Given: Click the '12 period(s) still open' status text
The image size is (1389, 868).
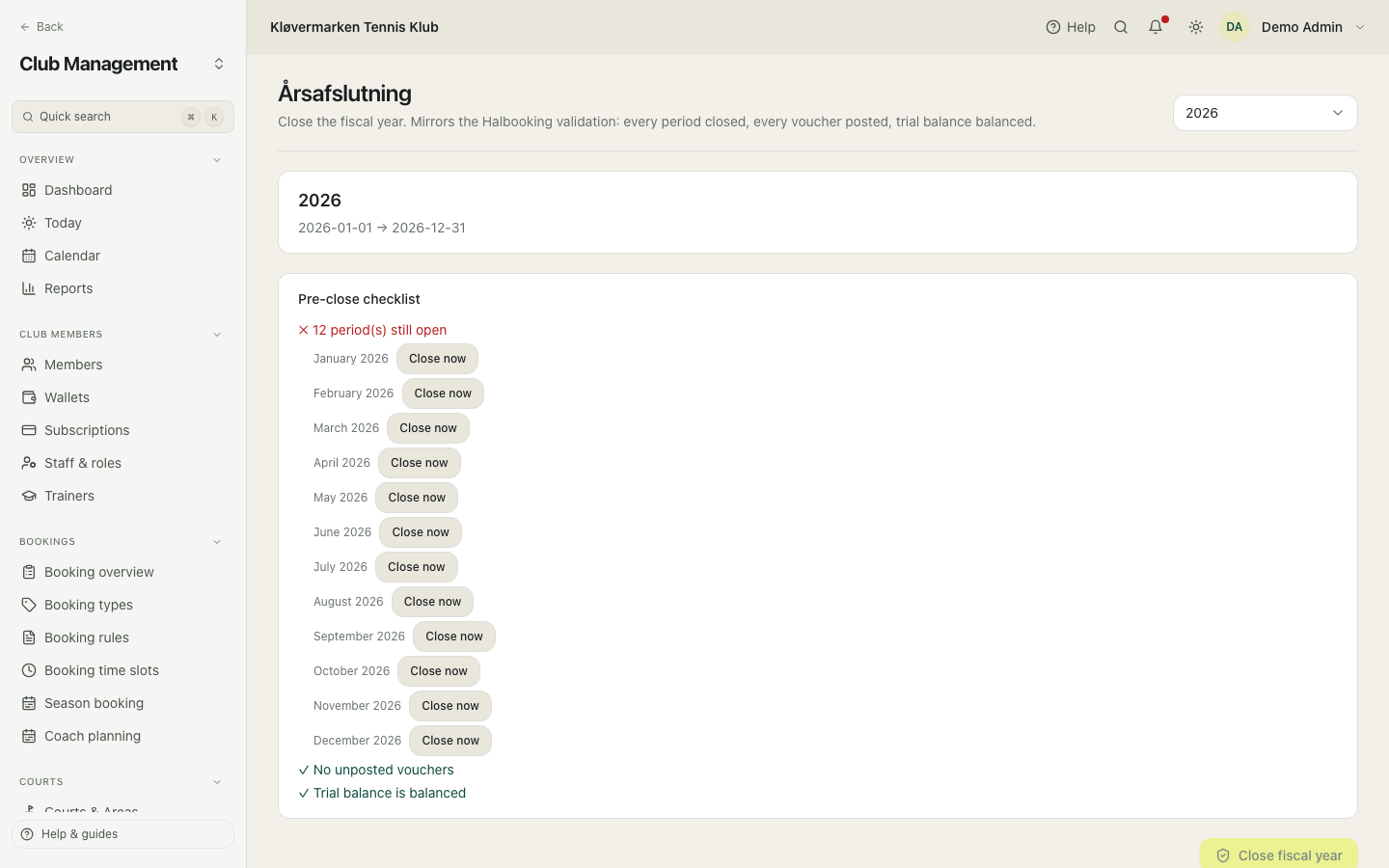Looking at the screenshot, I should click(x=380, y=330).
